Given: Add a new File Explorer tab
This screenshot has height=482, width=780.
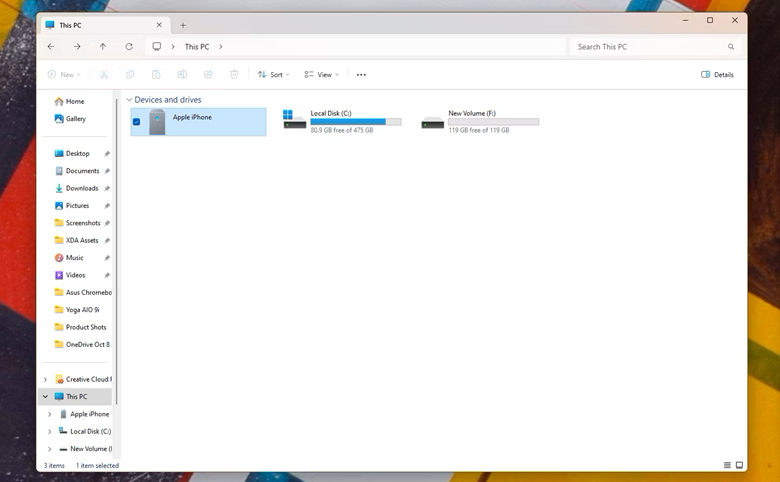Looking at the screenshot, I should [x=183, y=25].
